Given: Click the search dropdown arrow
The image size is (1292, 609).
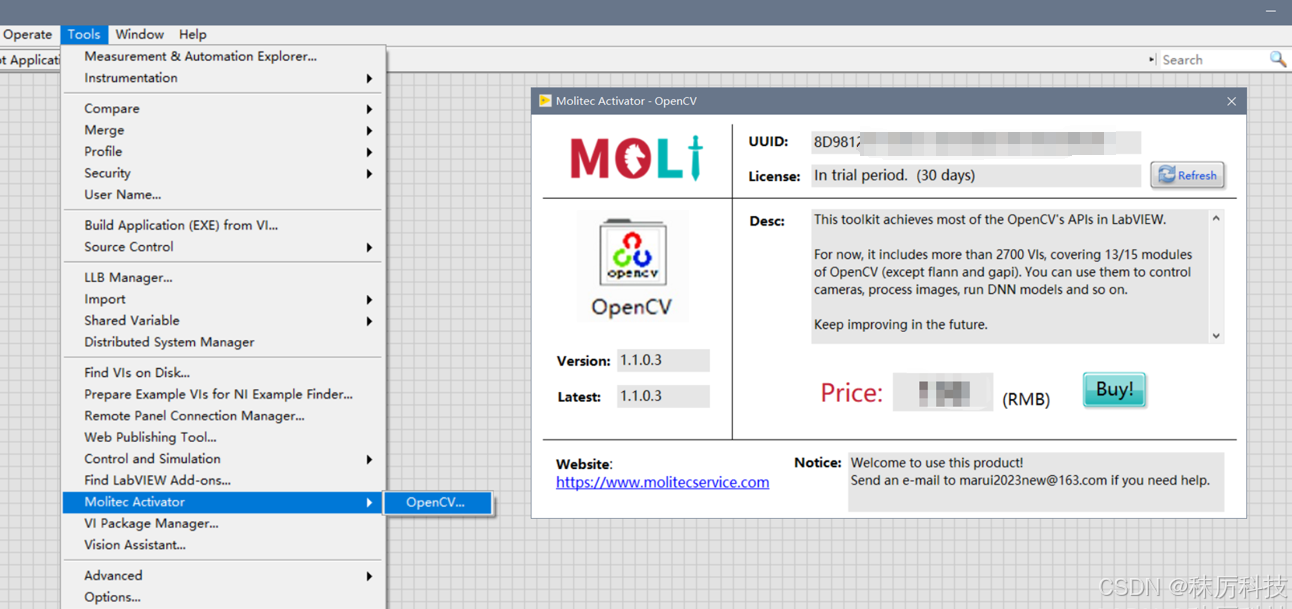Looking at the screenshot, I should point(1152,60).
